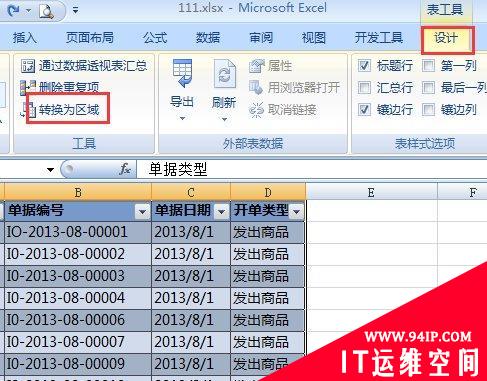Click the 属性 properties icon
The height and width of the screenshot is (381, 487).
[x=257, y=66]
